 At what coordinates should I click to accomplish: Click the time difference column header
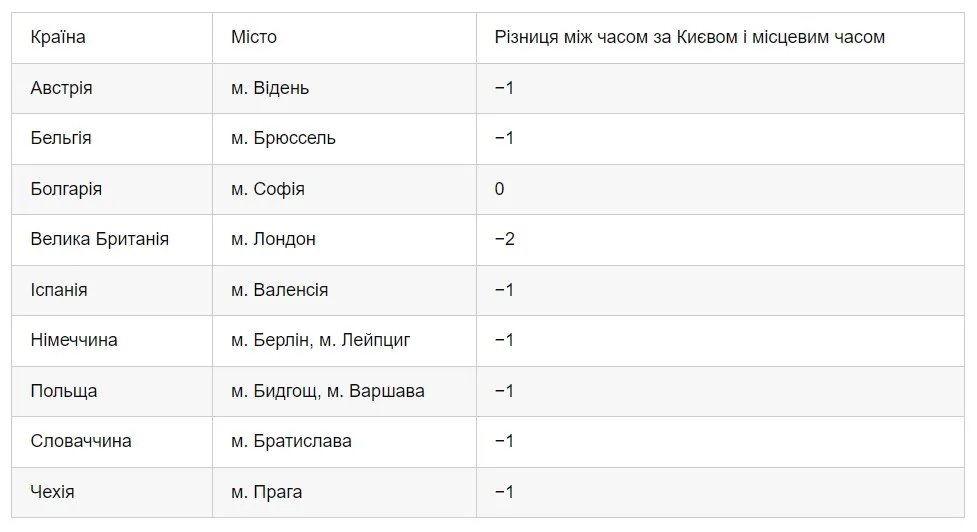pos(690,38)
